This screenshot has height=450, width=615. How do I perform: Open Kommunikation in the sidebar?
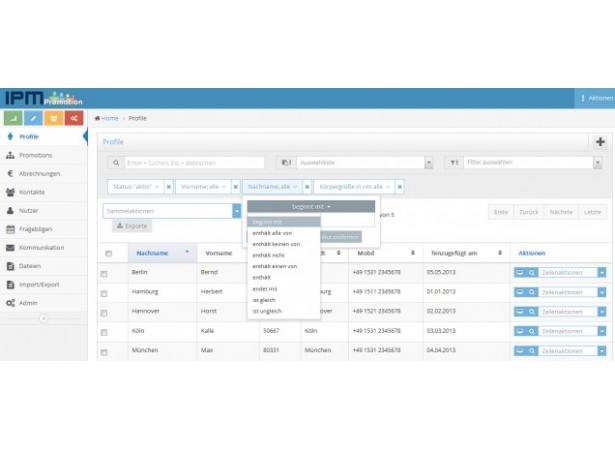41,247
